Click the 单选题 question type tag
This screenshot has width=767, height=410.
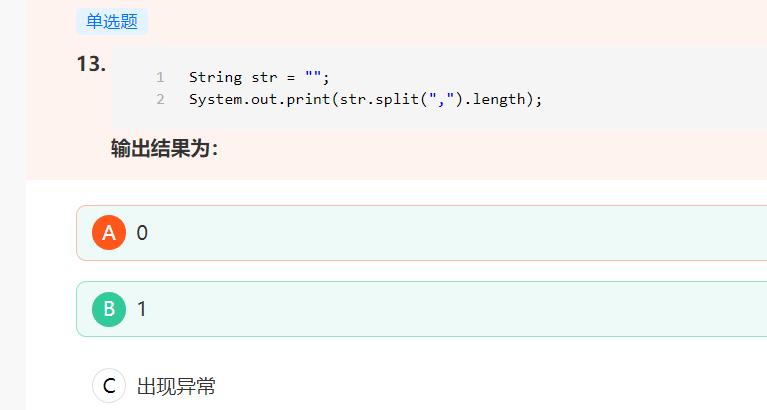click(111, 22)
